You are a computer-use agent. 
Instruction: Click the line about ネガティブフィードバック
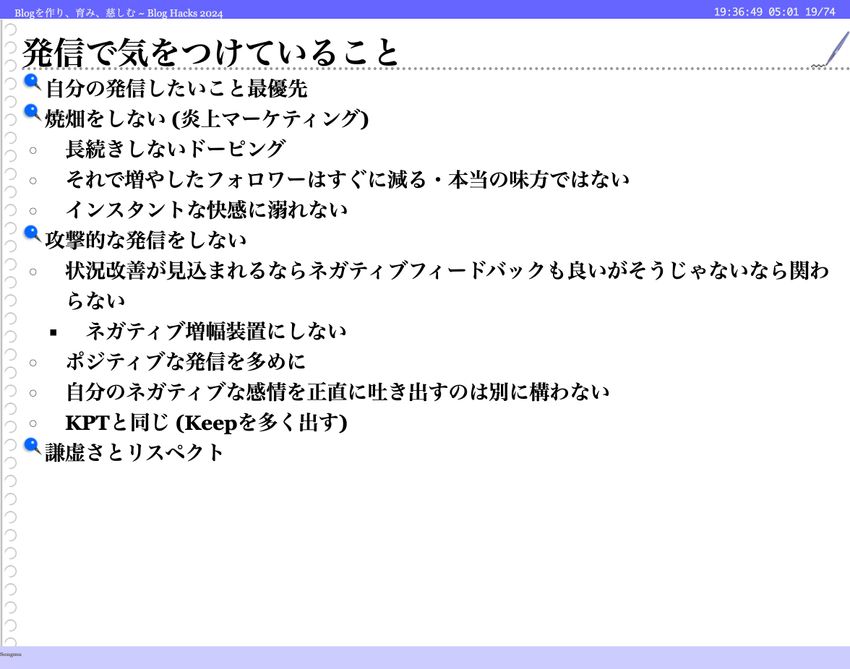click(446, 271)
